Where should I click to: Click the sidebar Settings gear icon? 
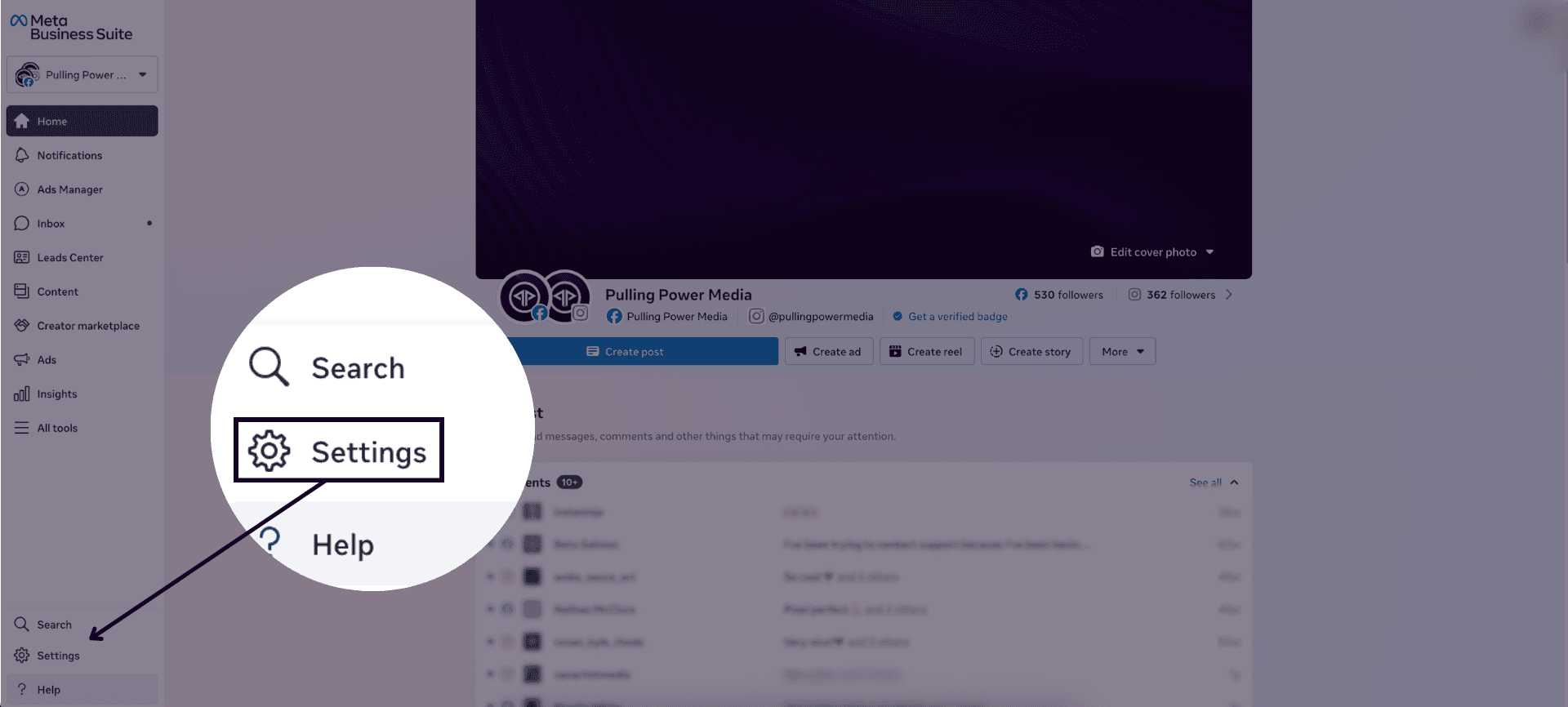[x=21, y=656]
